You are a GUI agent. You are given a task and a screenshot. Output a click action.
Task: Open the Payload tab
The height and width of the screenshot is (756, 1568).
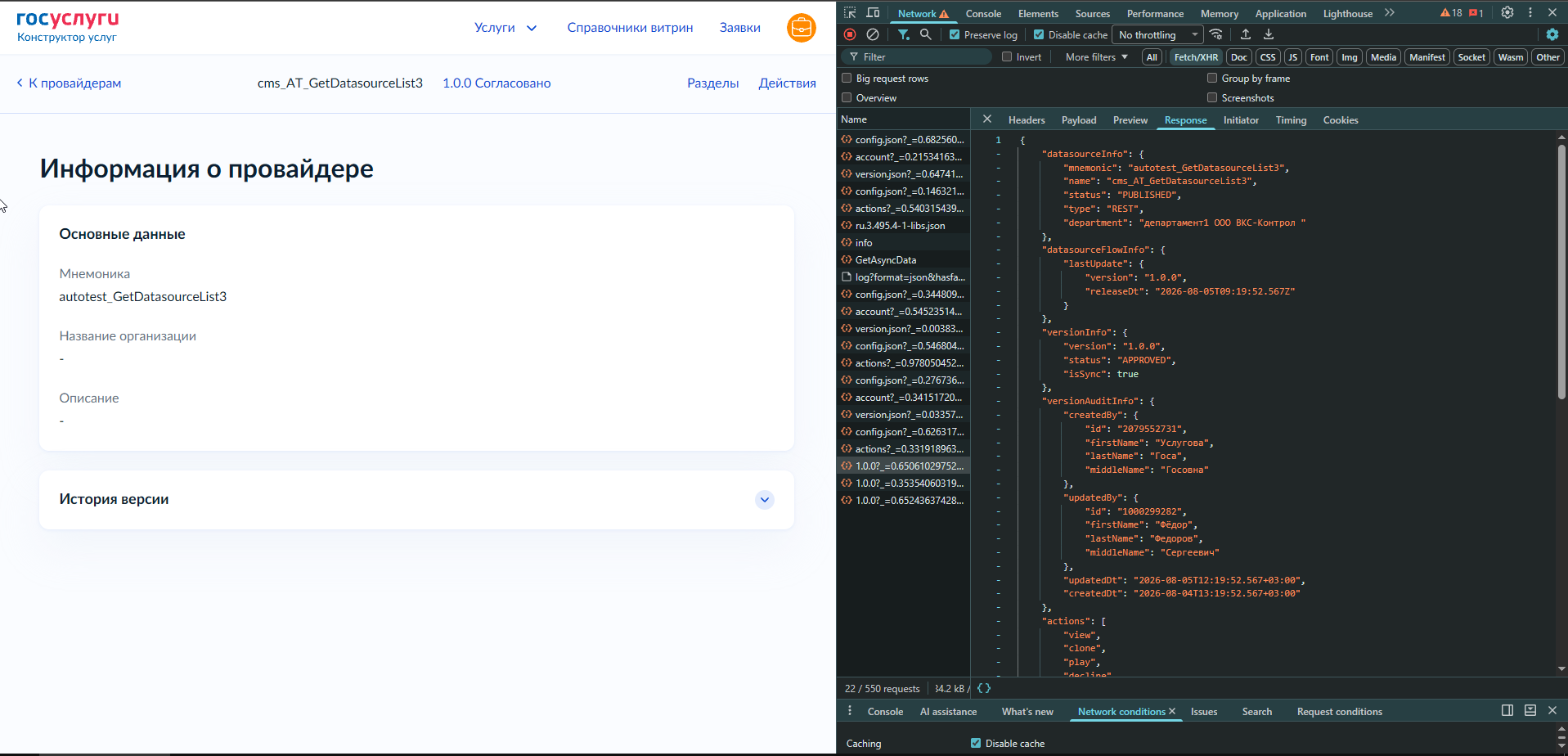pos(1079,119)
